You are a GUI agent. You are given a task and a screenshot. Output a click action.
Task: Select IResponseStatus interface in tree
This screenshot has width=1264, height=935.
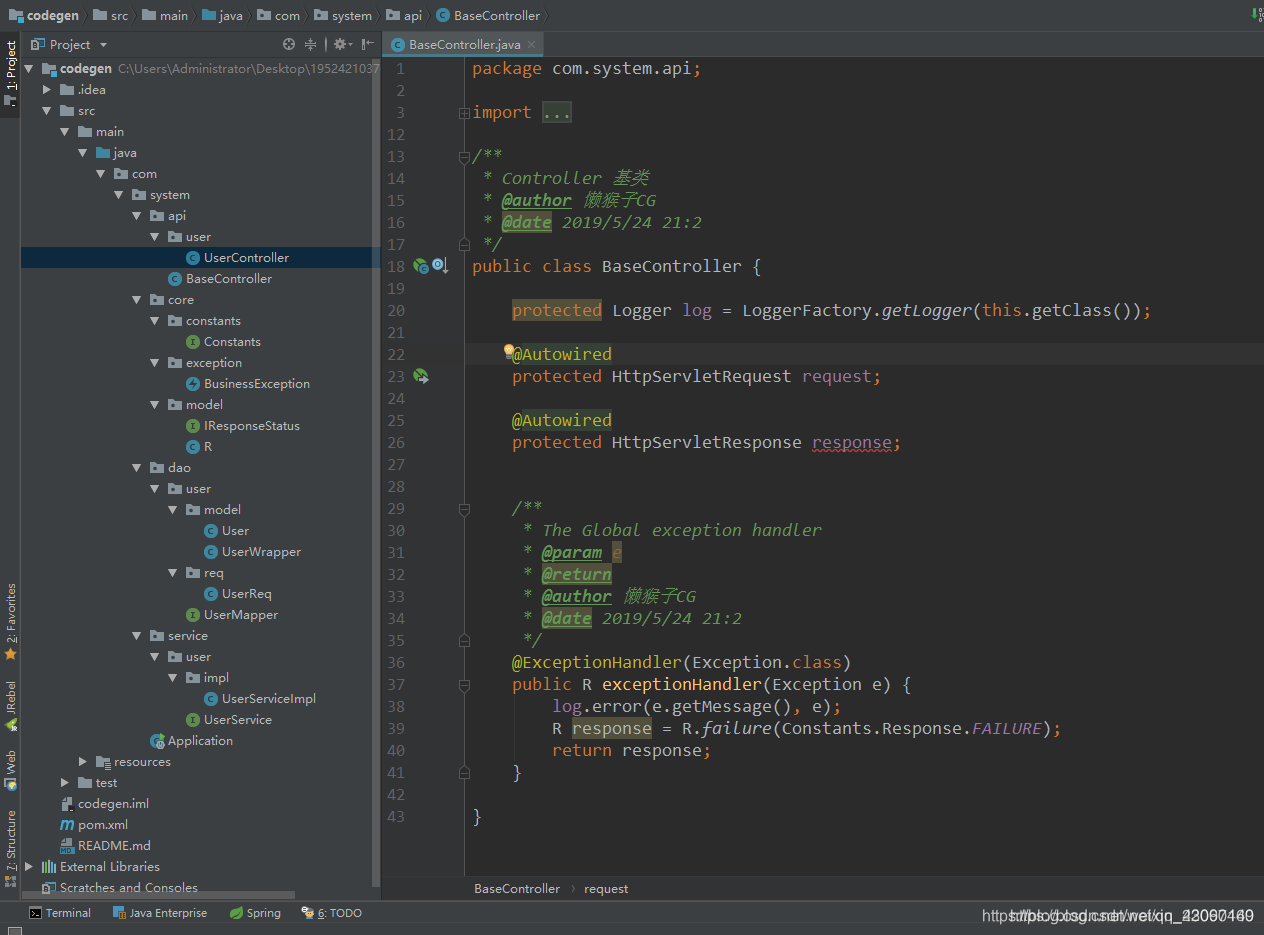(x=251, y=426)
